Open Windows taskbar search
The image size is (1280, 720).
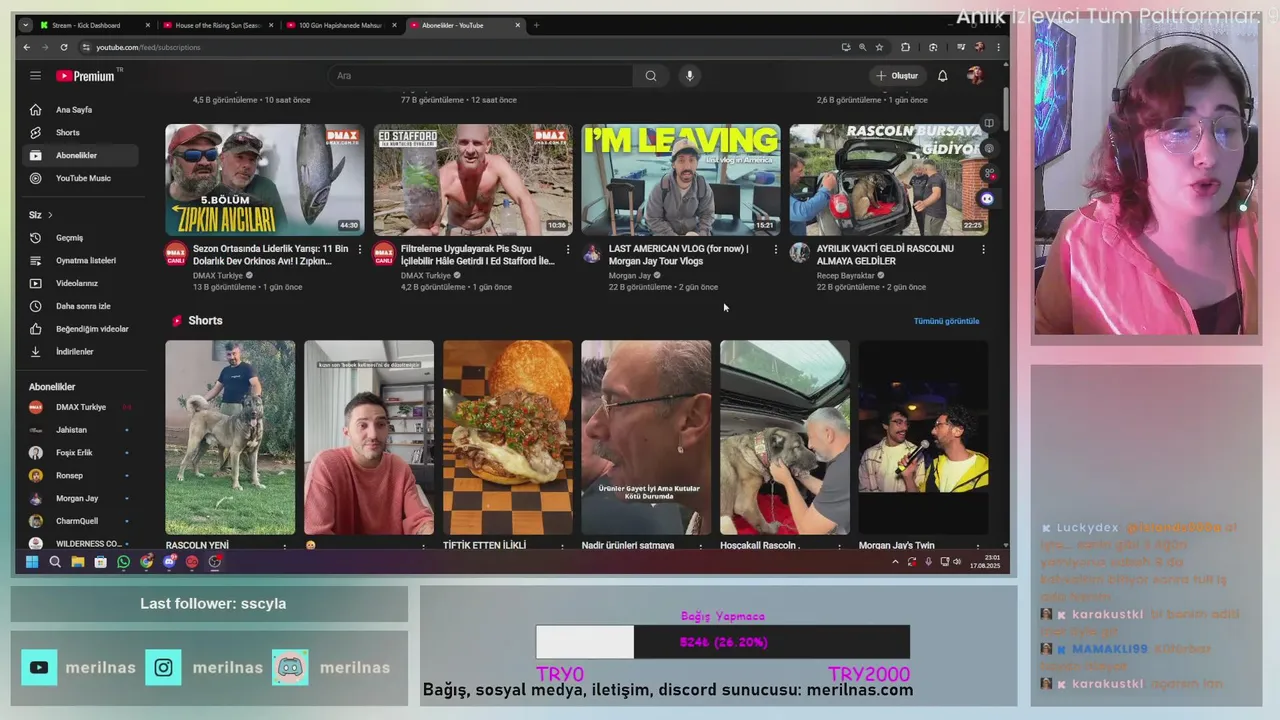(55, 562)
